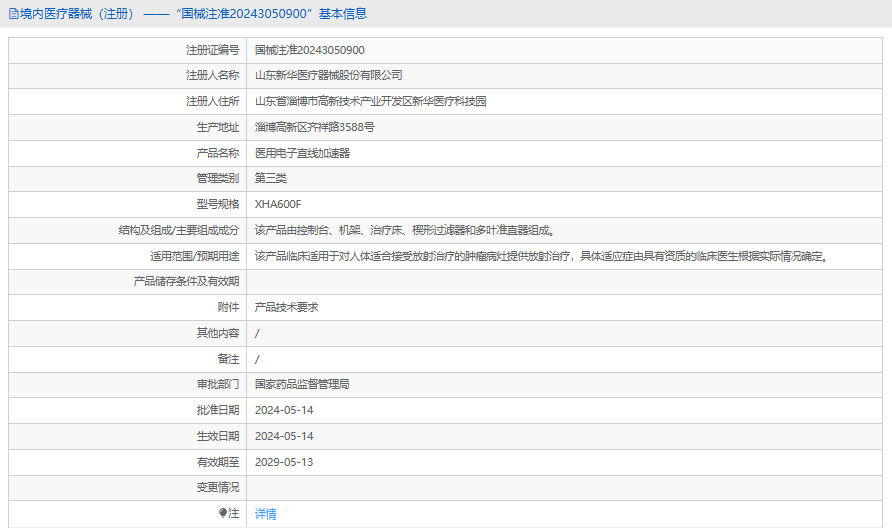
Task: Click the slash value in 备注 row
Action: [257, 359]
